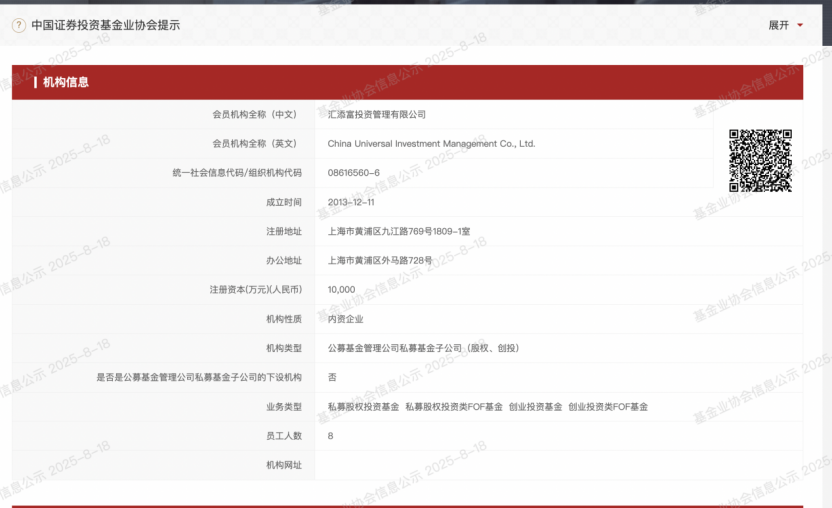Click the employee count value 8
Screen dimensions: 832x508
tap(331, 436)
